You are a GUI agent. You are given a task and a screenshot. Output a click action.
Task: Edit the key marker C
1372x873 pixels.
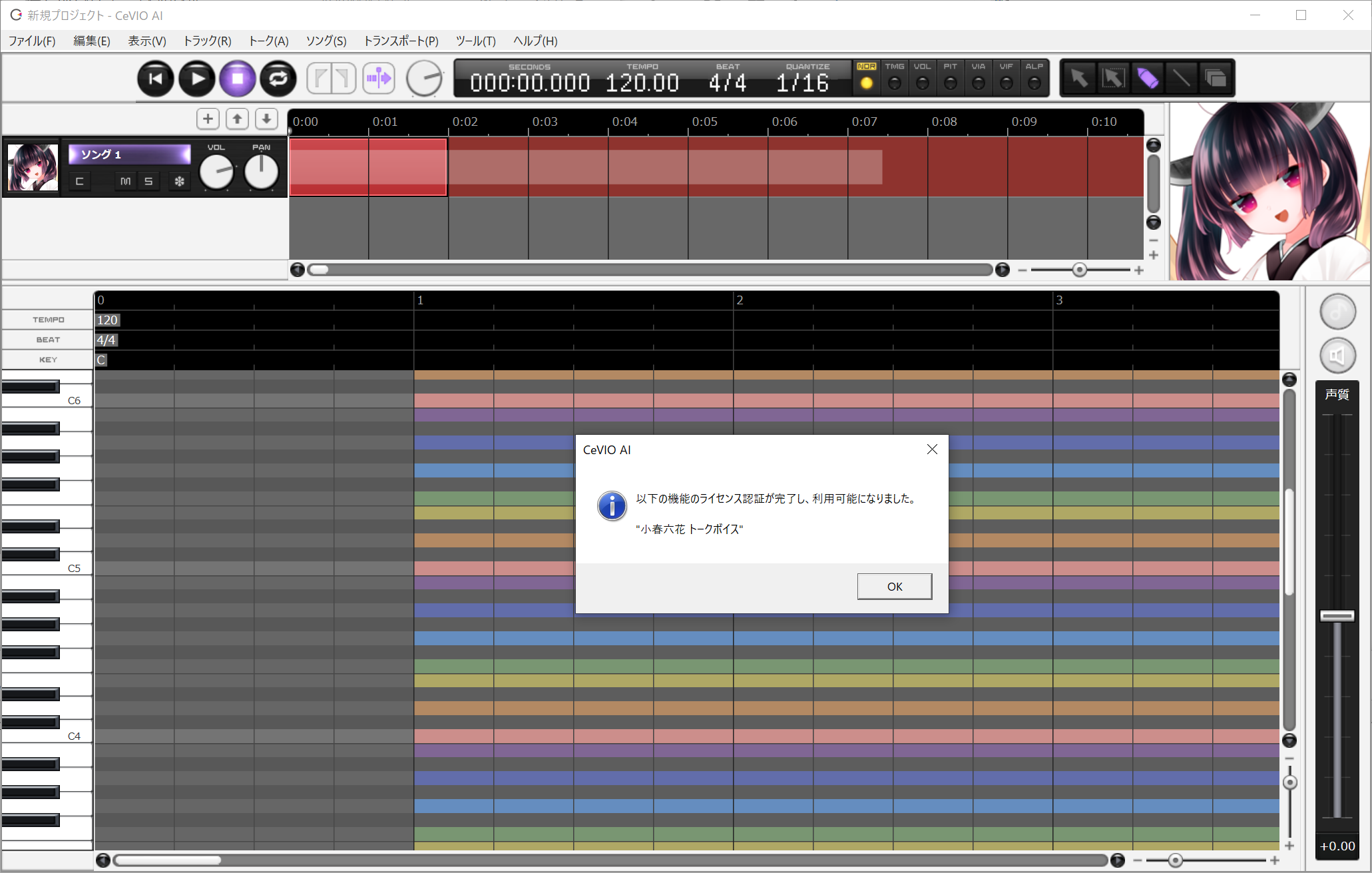(101, 360)
